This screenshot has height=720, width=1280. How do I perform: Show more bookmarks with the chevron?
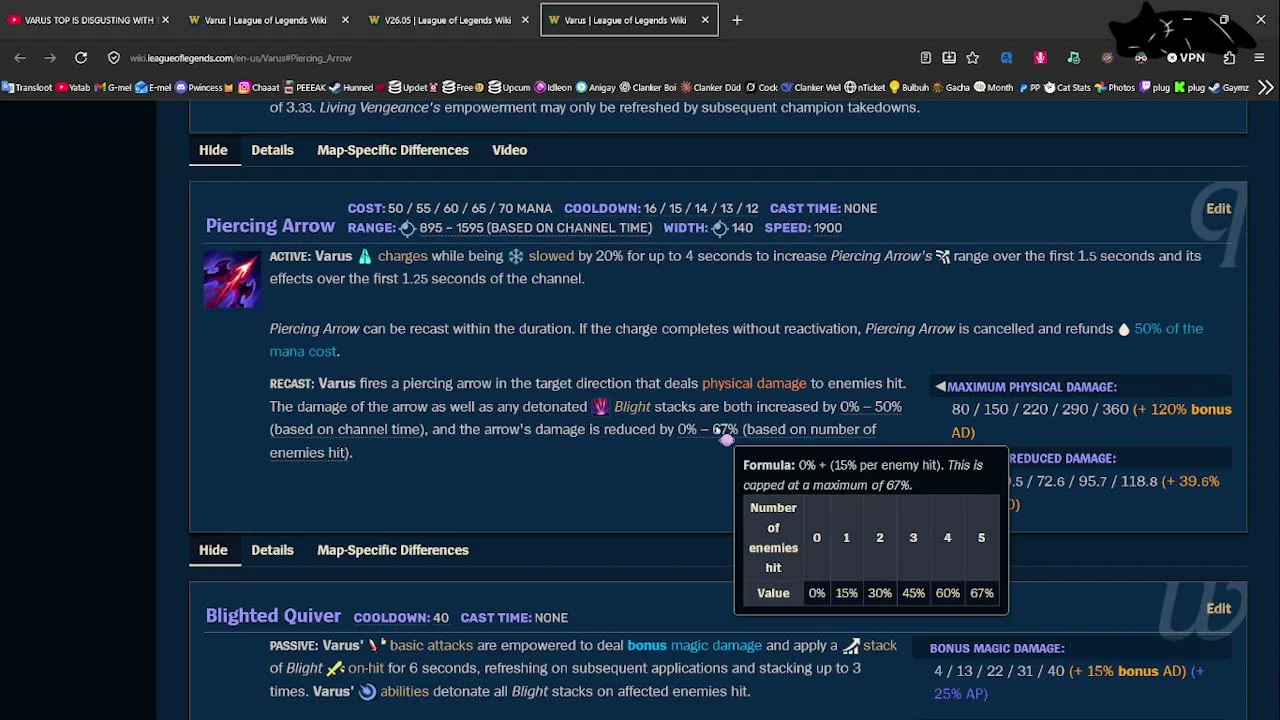point(1266,88)
